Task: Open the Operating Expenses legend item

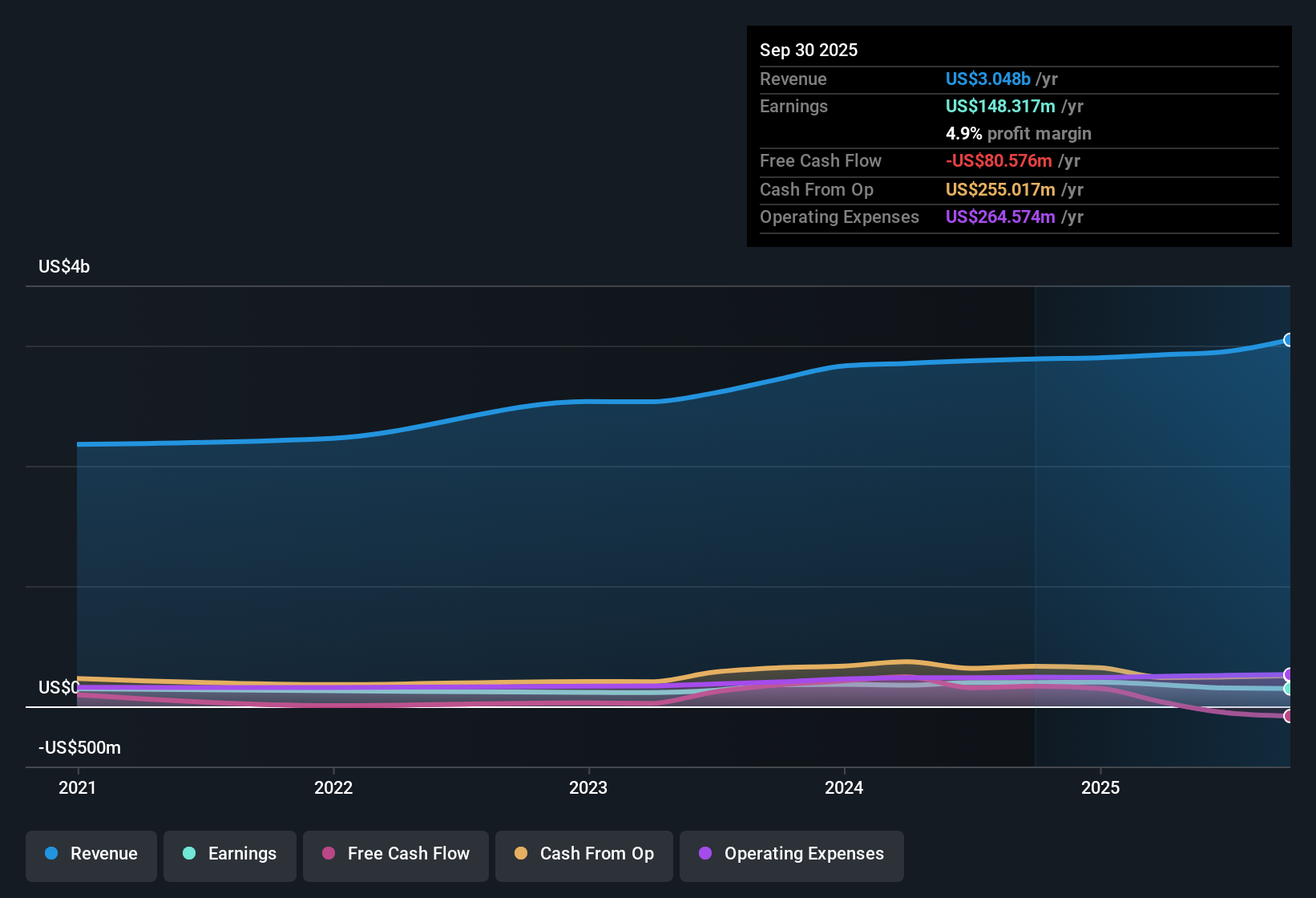Action: (791, 856)
